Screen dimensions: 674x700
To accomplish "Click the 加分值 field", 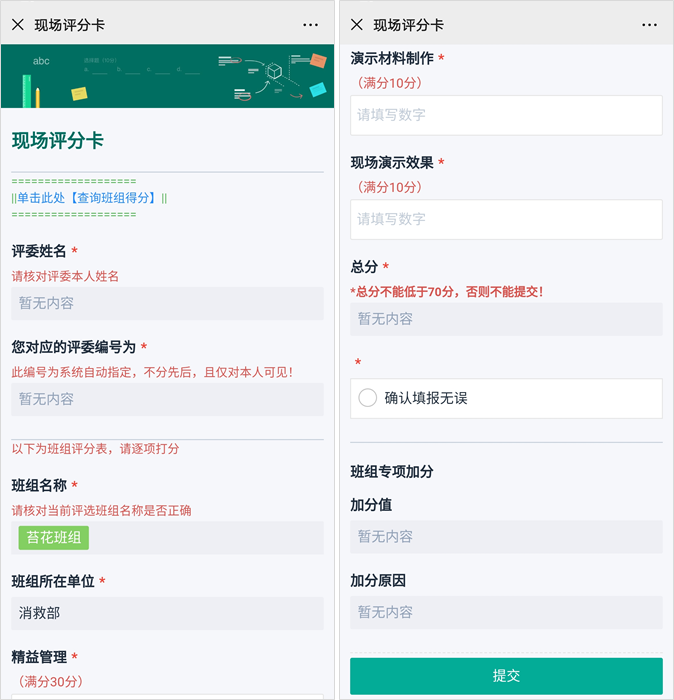I will click(x=506, y=537).
